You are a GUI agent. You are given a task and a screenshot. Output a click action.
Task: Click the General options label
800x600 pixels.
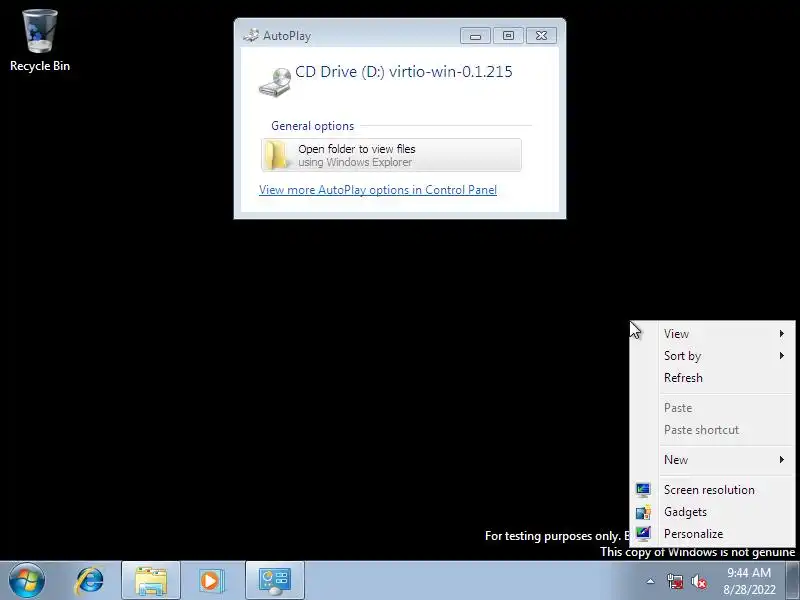click(x=312, y=126)
